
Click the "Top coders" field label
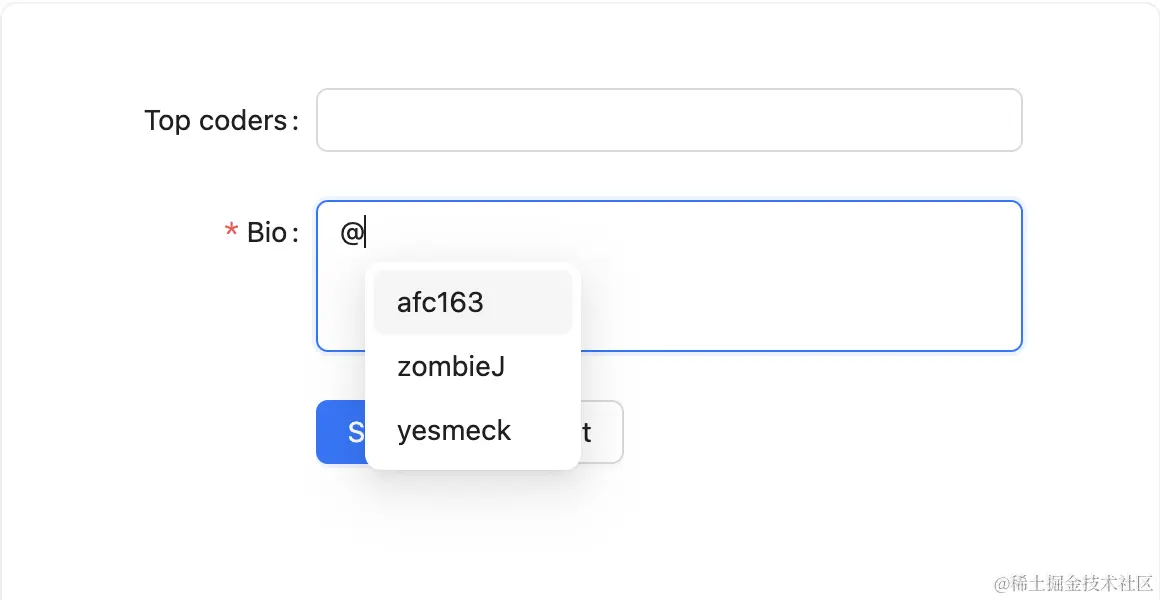point(216,121)
